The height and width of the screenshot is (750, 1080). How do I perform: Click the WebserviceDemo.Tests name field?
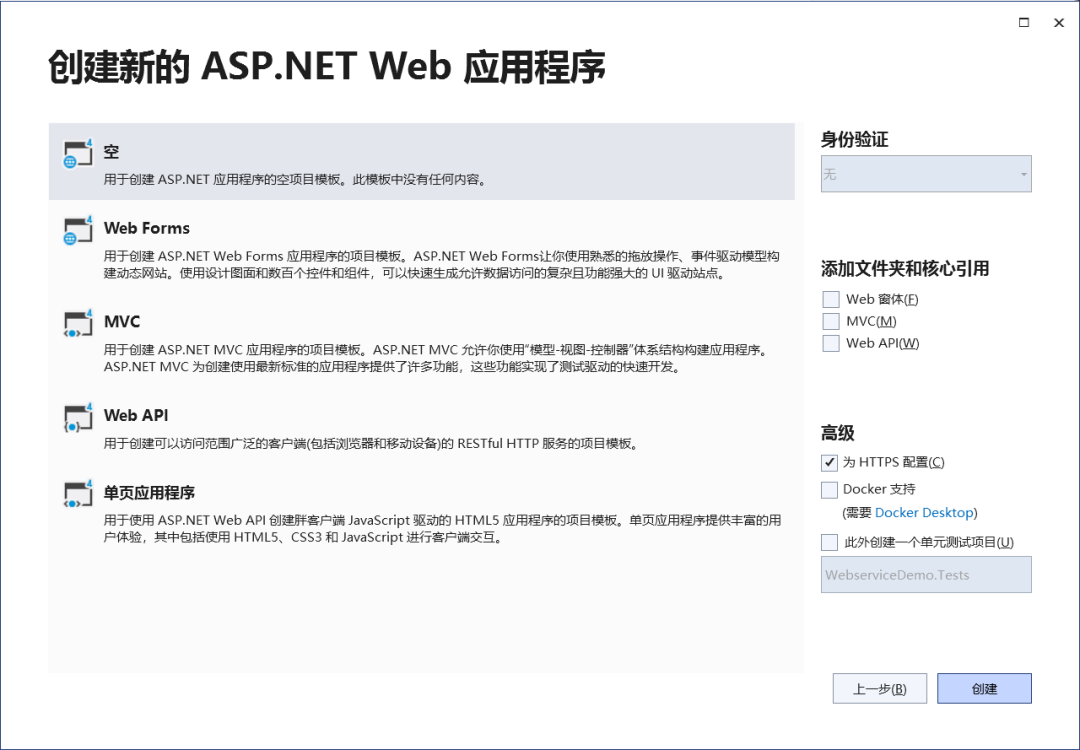[926, 575]
